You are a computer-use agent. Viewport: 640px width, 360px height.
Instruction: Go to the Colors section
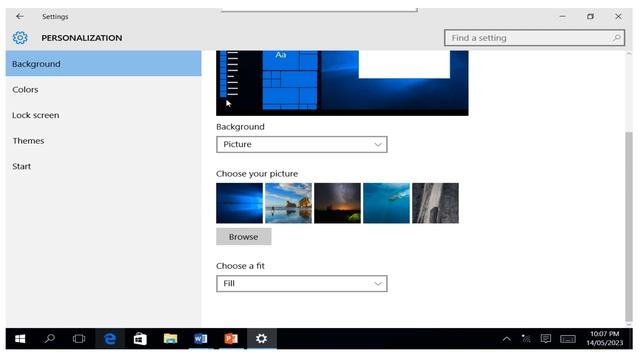103,89
